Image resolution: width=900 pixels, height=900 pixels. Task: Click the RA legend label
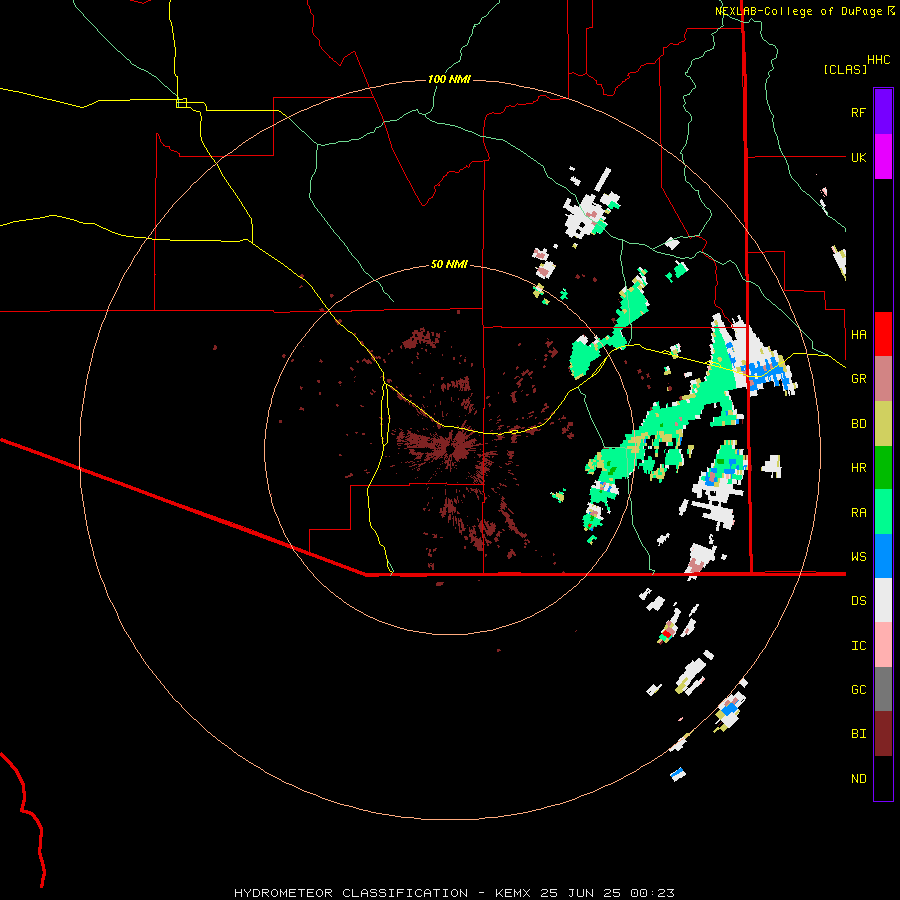tap(858, 513)
